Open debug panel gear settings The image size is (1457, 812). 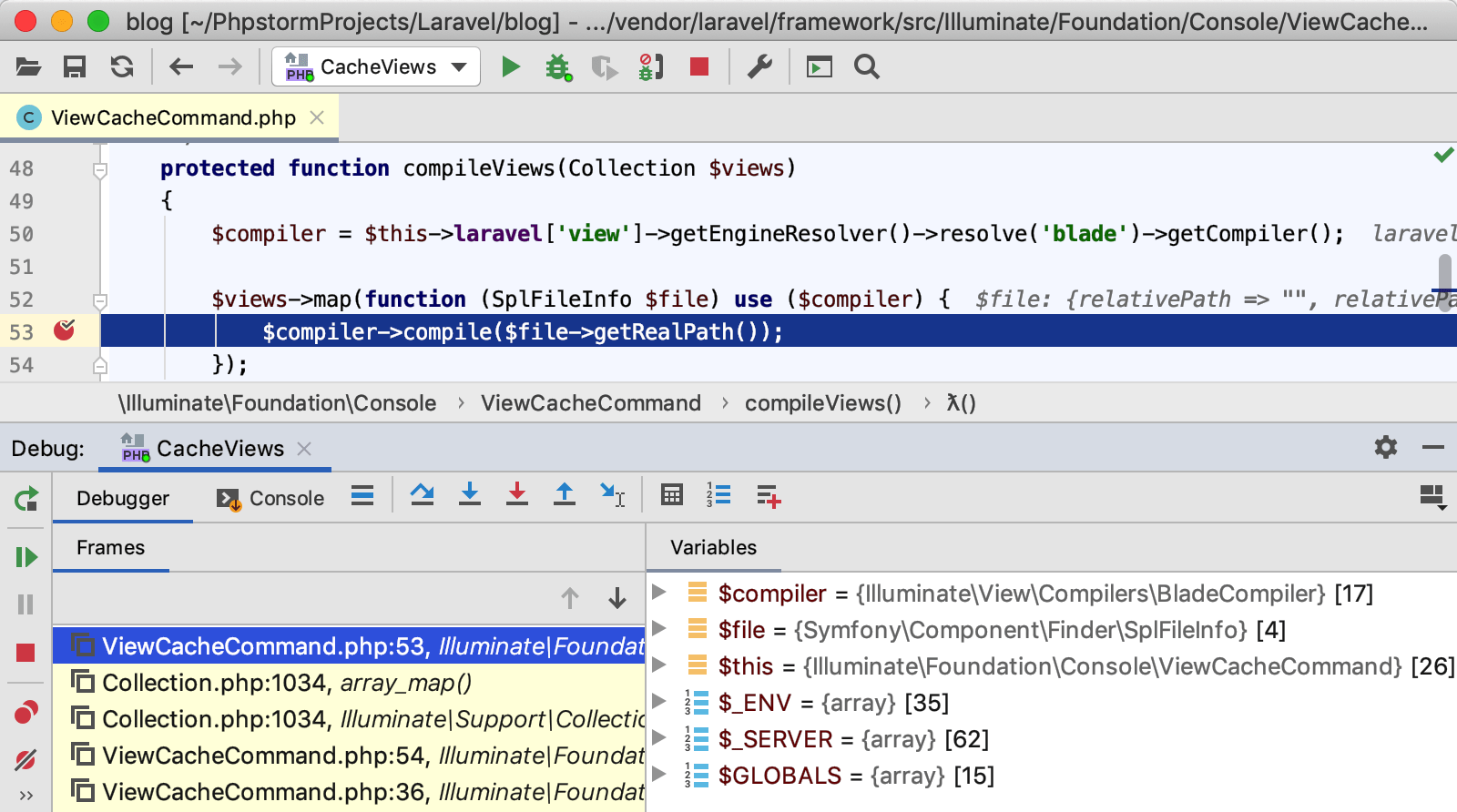1386,447
